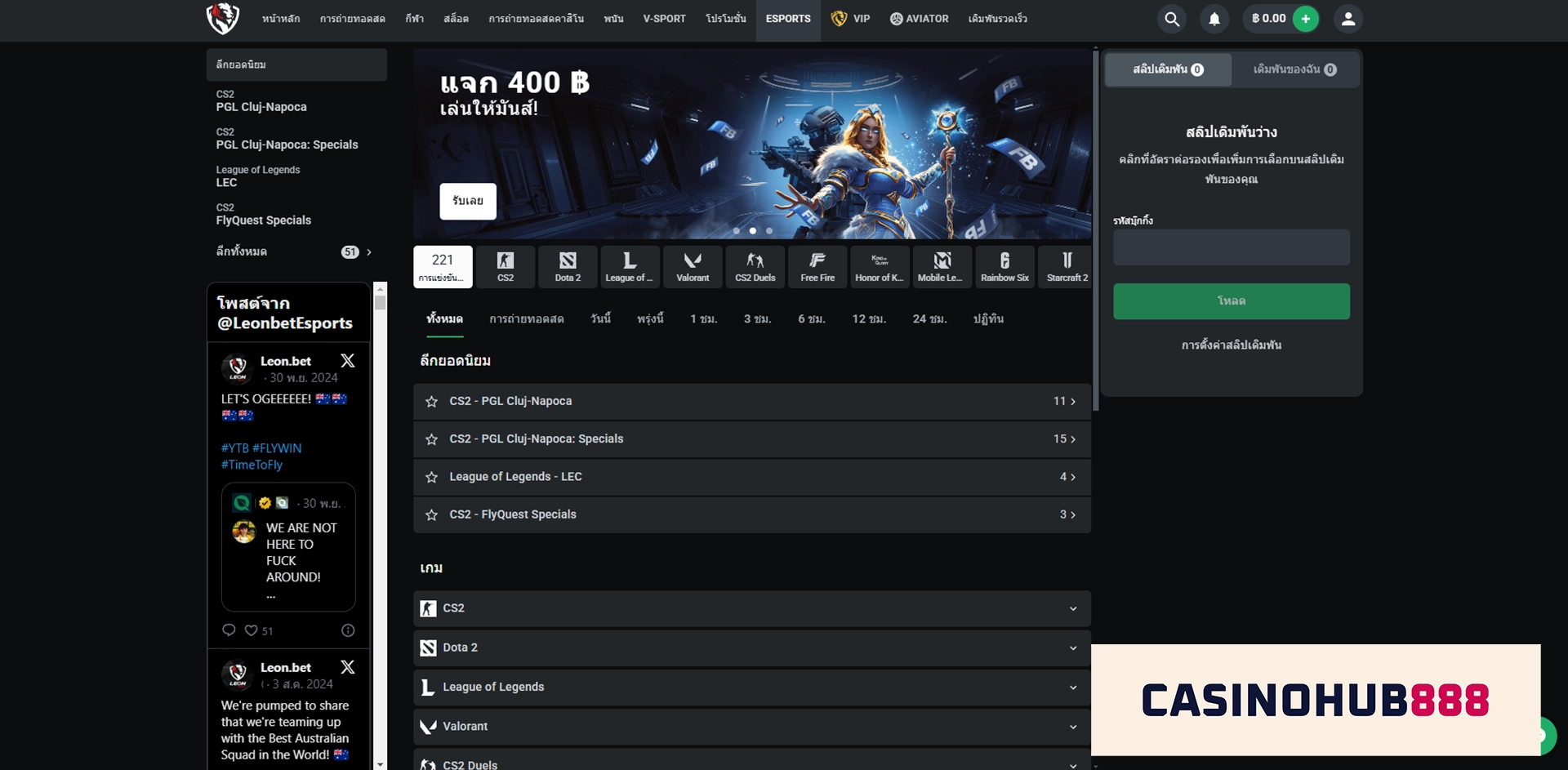Open the tweet info icon
This screenshot has width=1568, height=770.
point(348,630)
